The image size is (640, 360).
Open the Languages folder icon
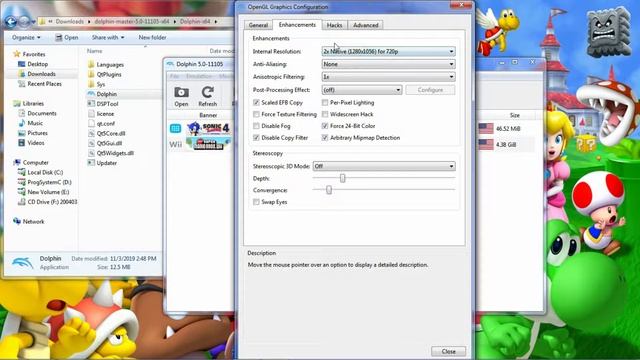91,64
